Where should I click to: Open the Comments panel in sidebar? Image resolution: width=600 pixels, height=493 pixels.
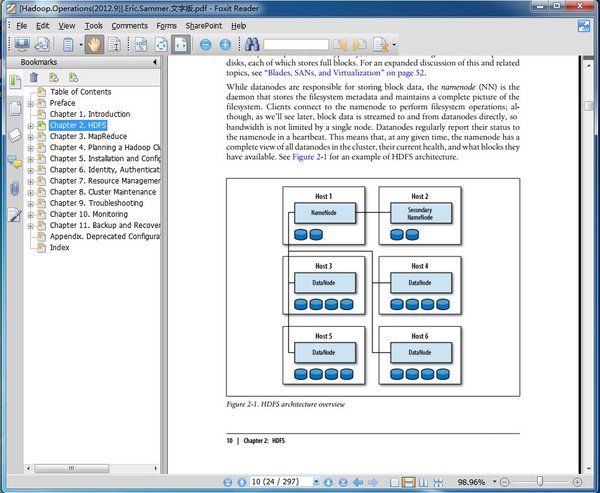14,161
